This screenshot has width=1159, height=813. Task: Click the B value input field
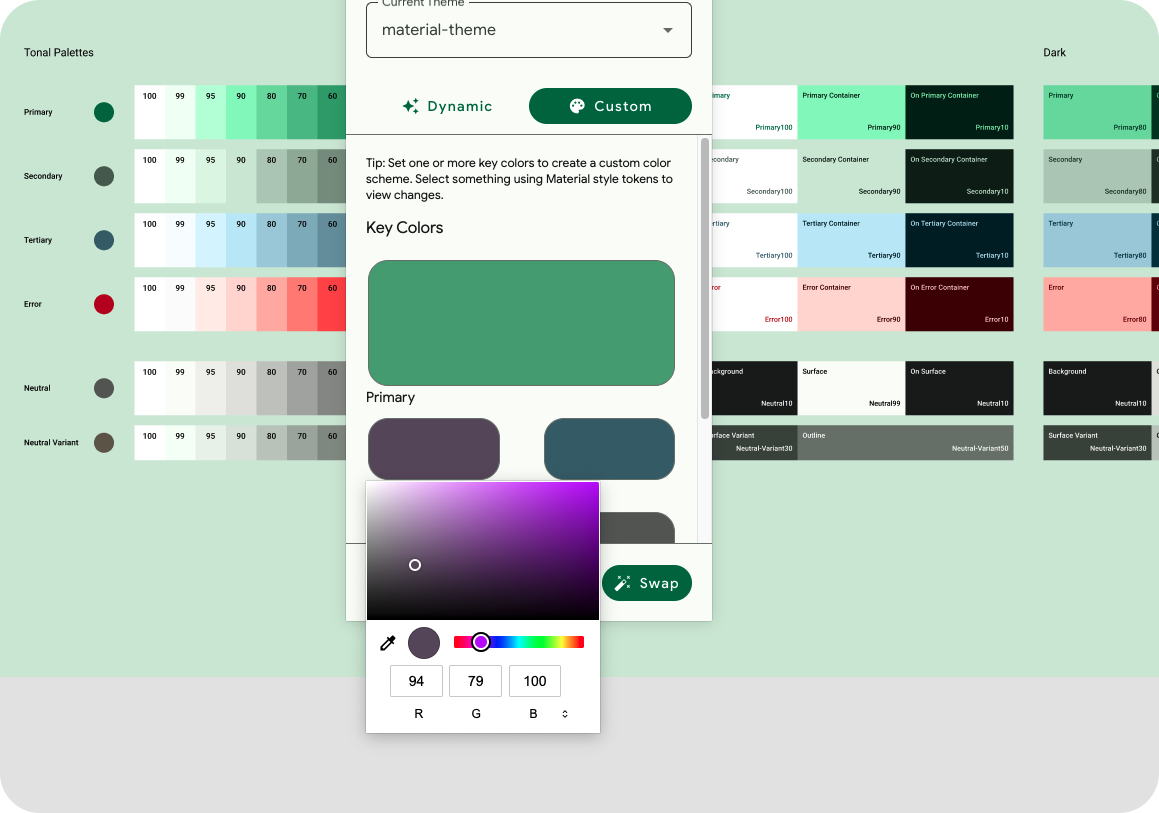point(535,681)
